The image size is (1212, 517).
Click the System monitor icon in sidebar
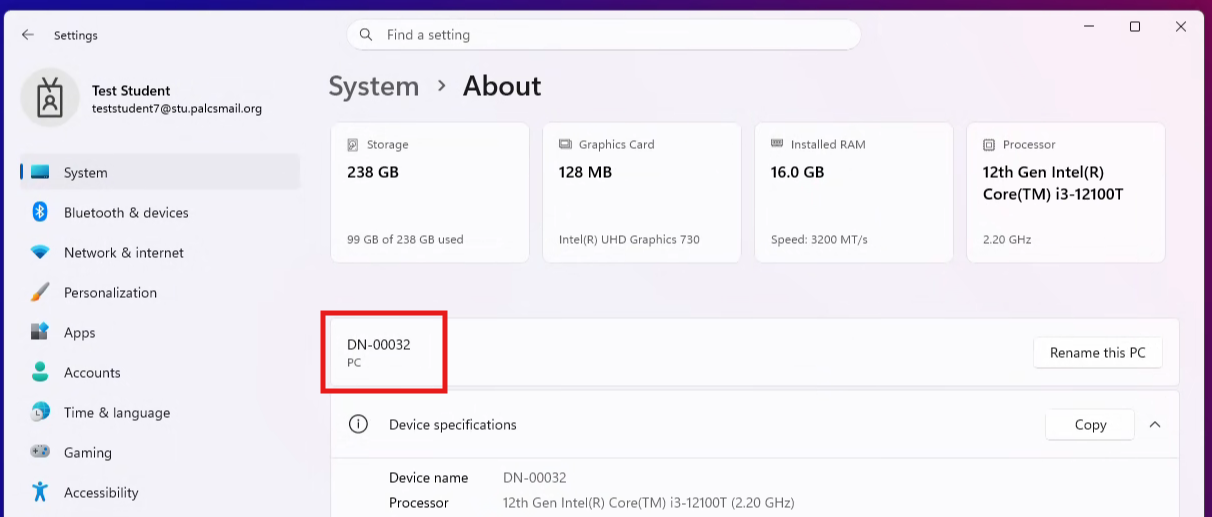[x=40, y=172]
